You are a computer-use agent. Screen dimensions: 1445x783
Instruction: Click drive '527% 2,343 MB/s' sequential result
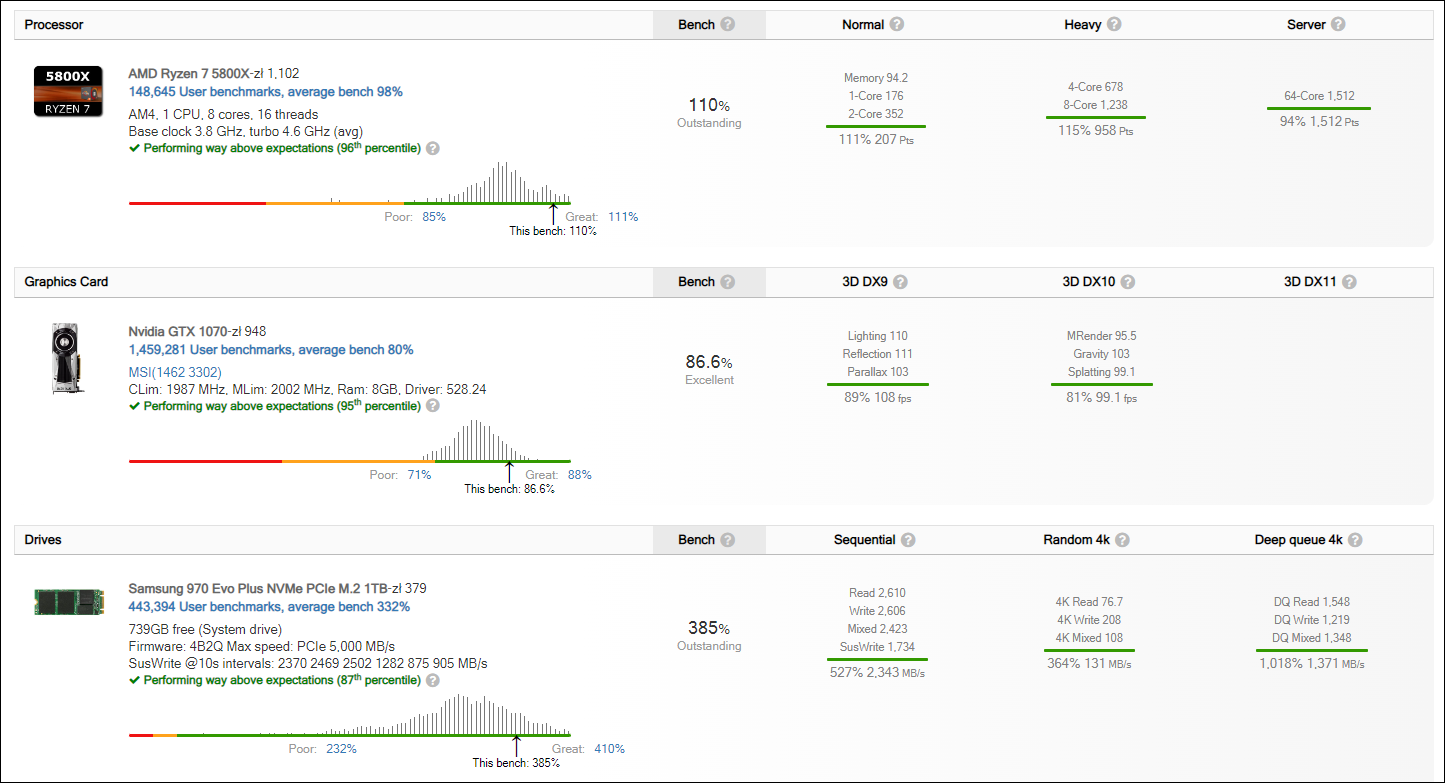point(877,673)
